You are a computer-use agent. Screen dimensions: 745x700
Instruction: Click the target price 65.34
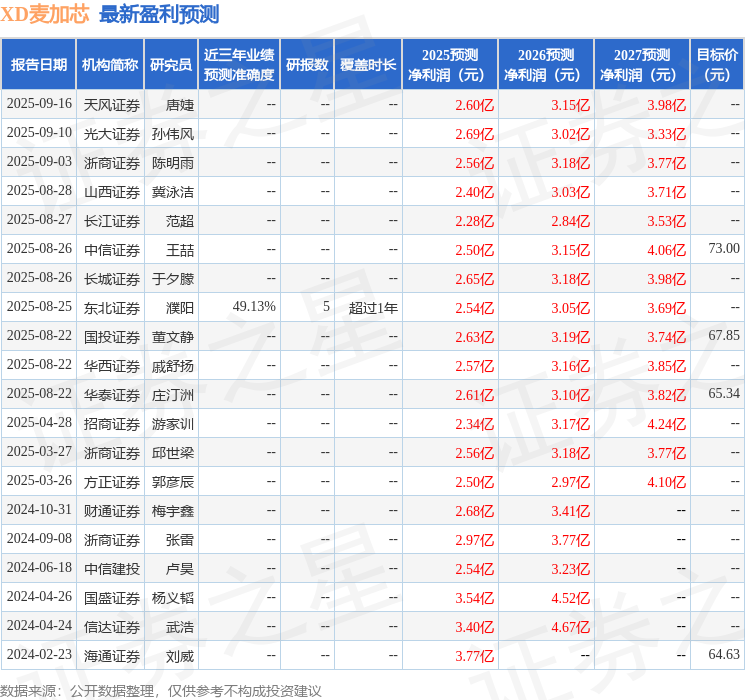coord(724,393)
